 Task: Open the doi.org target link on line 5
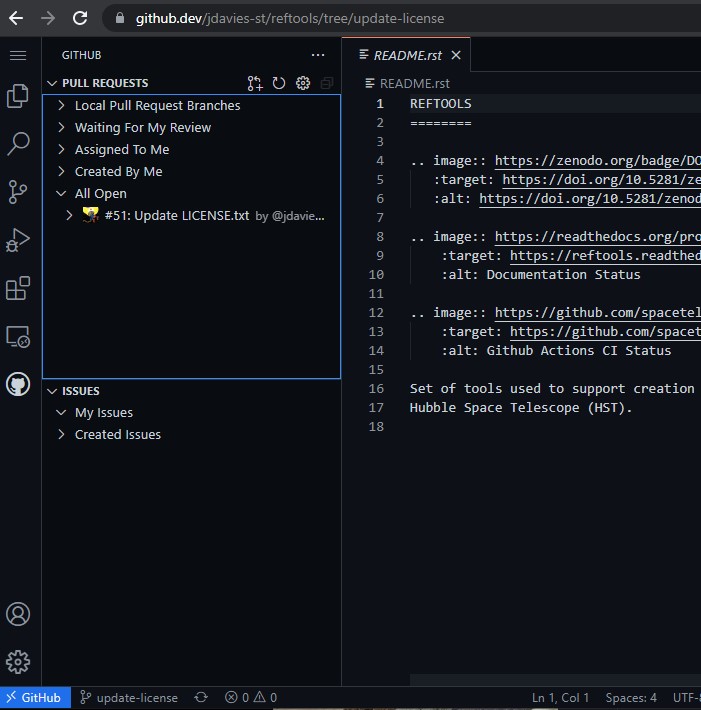pos(601,180)
